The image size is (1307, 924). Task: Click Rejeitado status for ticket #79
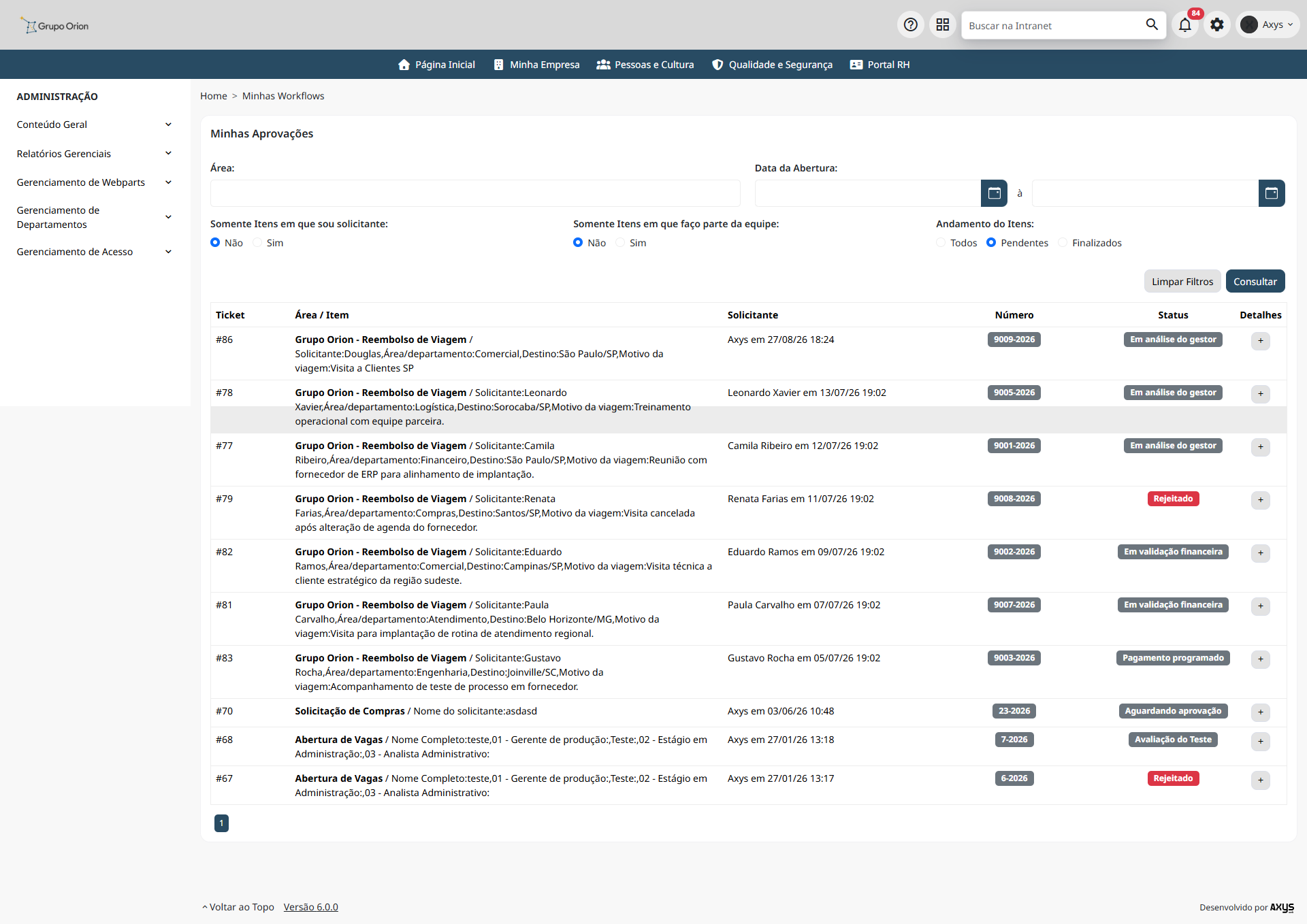tap(1173, 499)
